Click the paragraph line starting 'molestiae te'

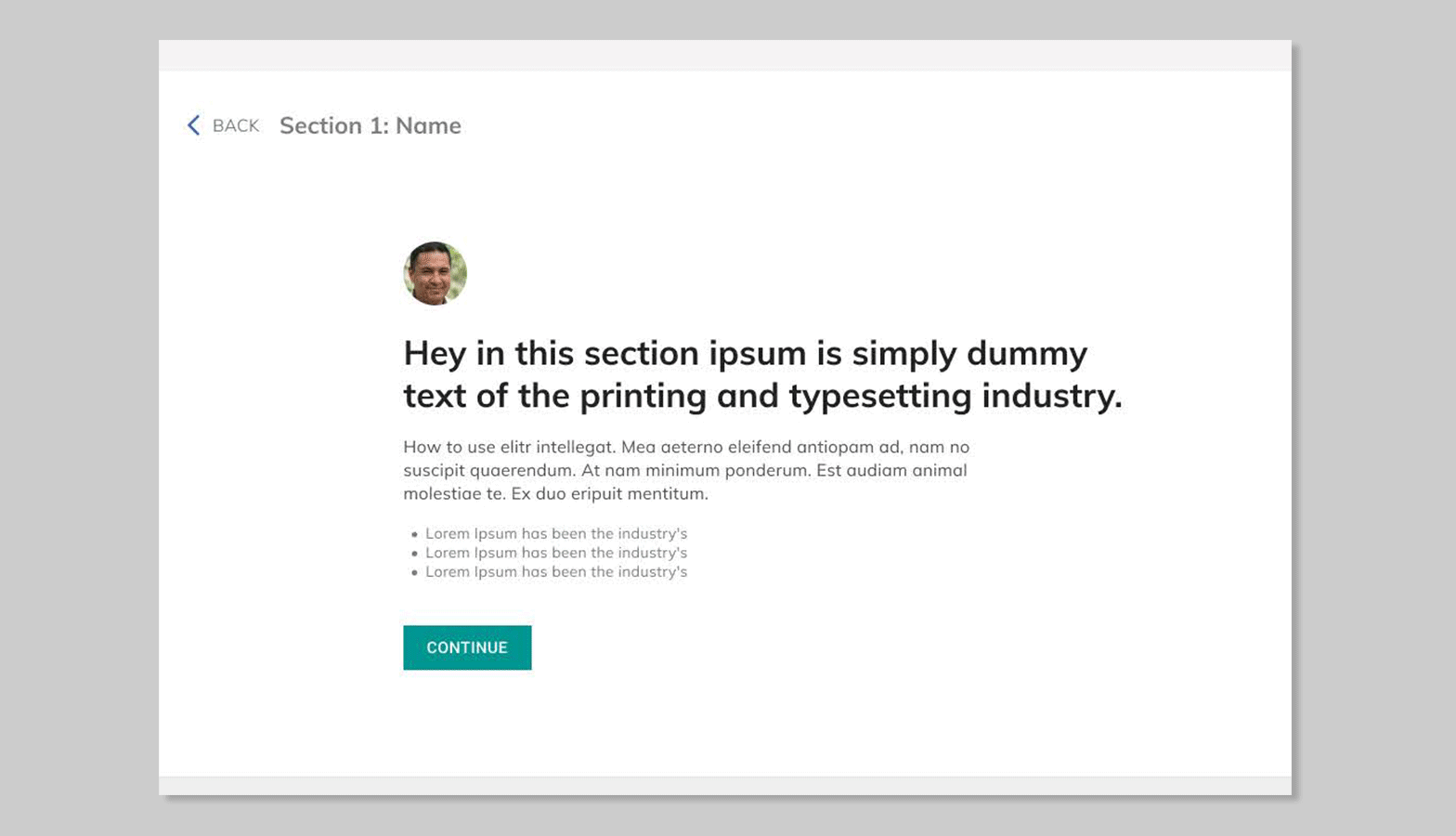pyautogui.click(x=555, y=493)
